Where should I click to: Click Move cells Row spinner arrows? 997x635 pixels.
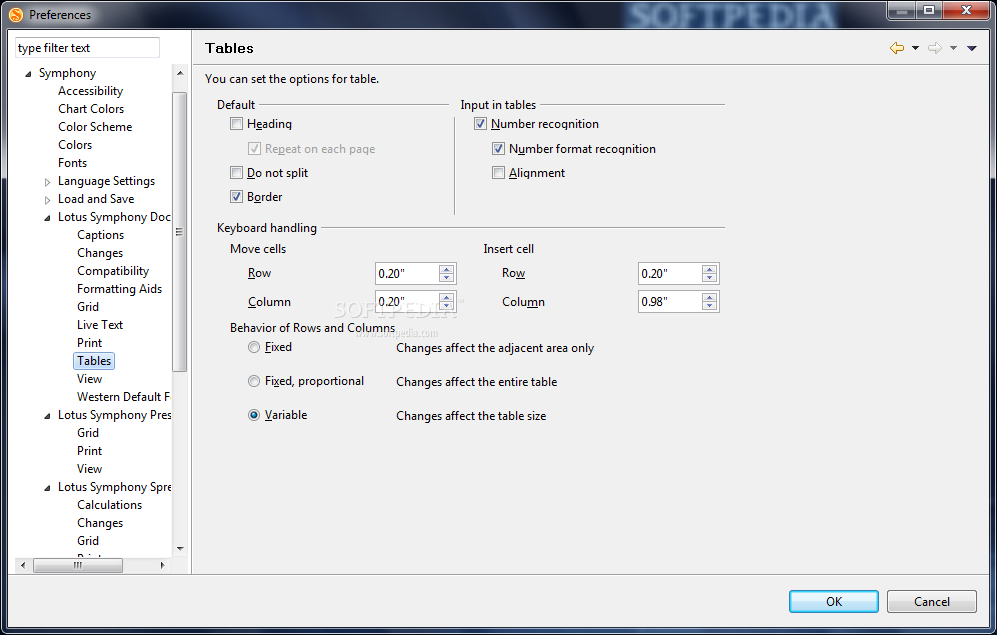446,273
